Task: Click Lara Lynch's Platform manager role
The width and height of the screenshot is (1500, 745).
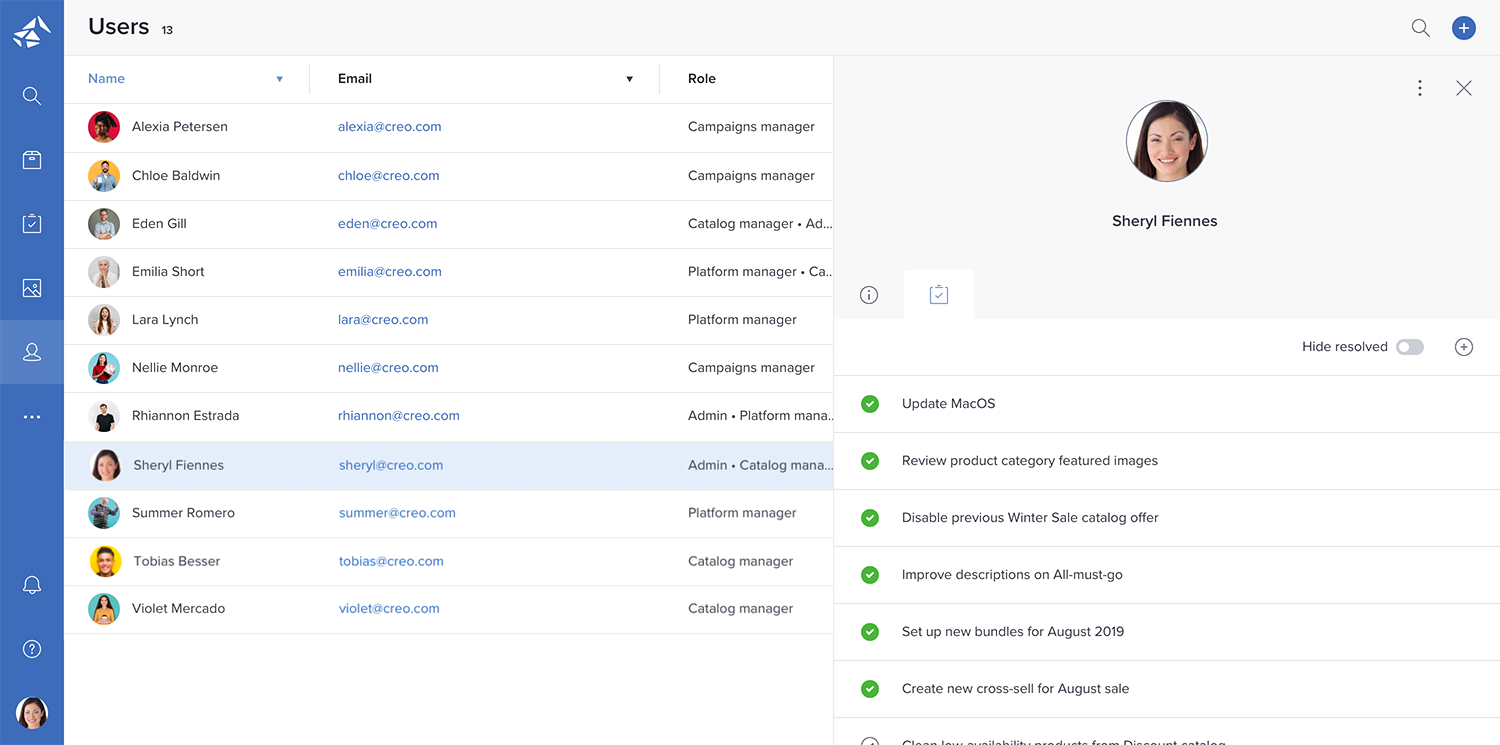Action: (x=742, y=320)
